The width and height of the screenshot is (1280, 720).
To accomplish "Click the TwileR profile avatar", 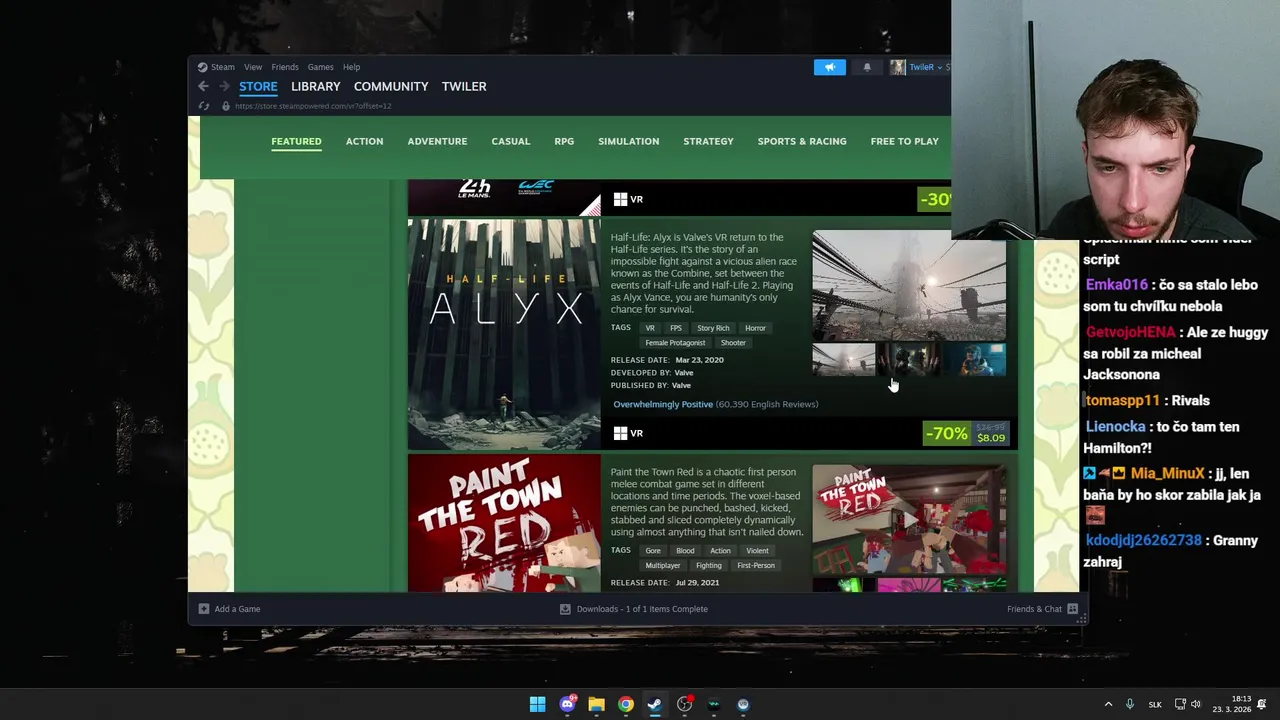I will 898,67.
